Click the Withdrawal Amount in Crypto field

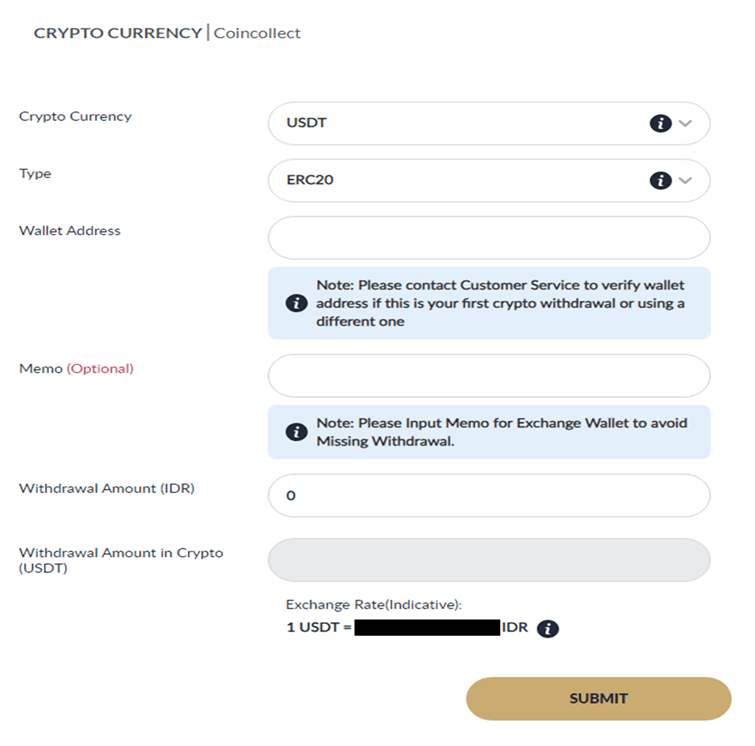pyautogui.click(x=489, y=560)
